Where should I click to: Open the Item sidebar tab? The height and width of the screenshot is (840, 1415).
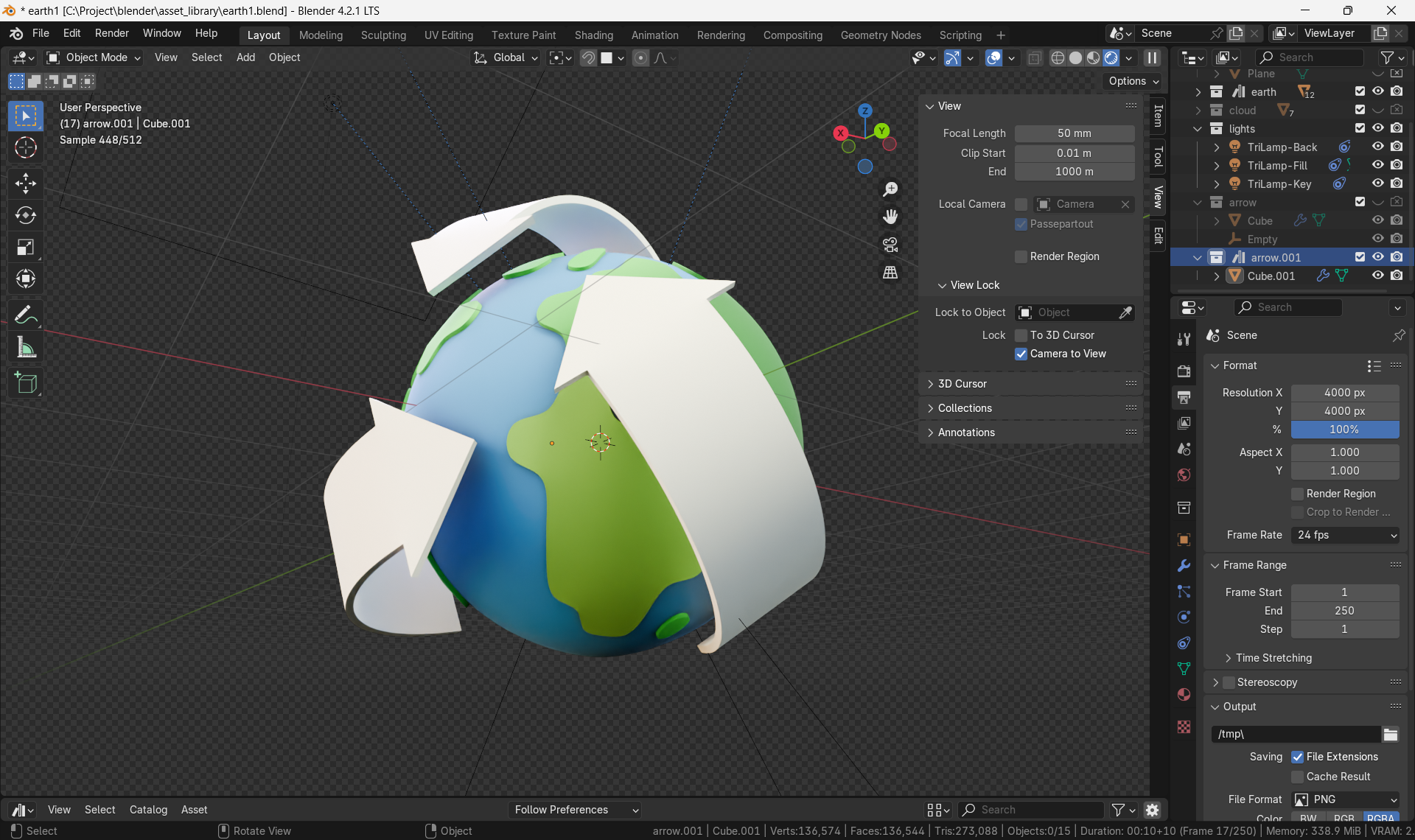(1158, 116)
